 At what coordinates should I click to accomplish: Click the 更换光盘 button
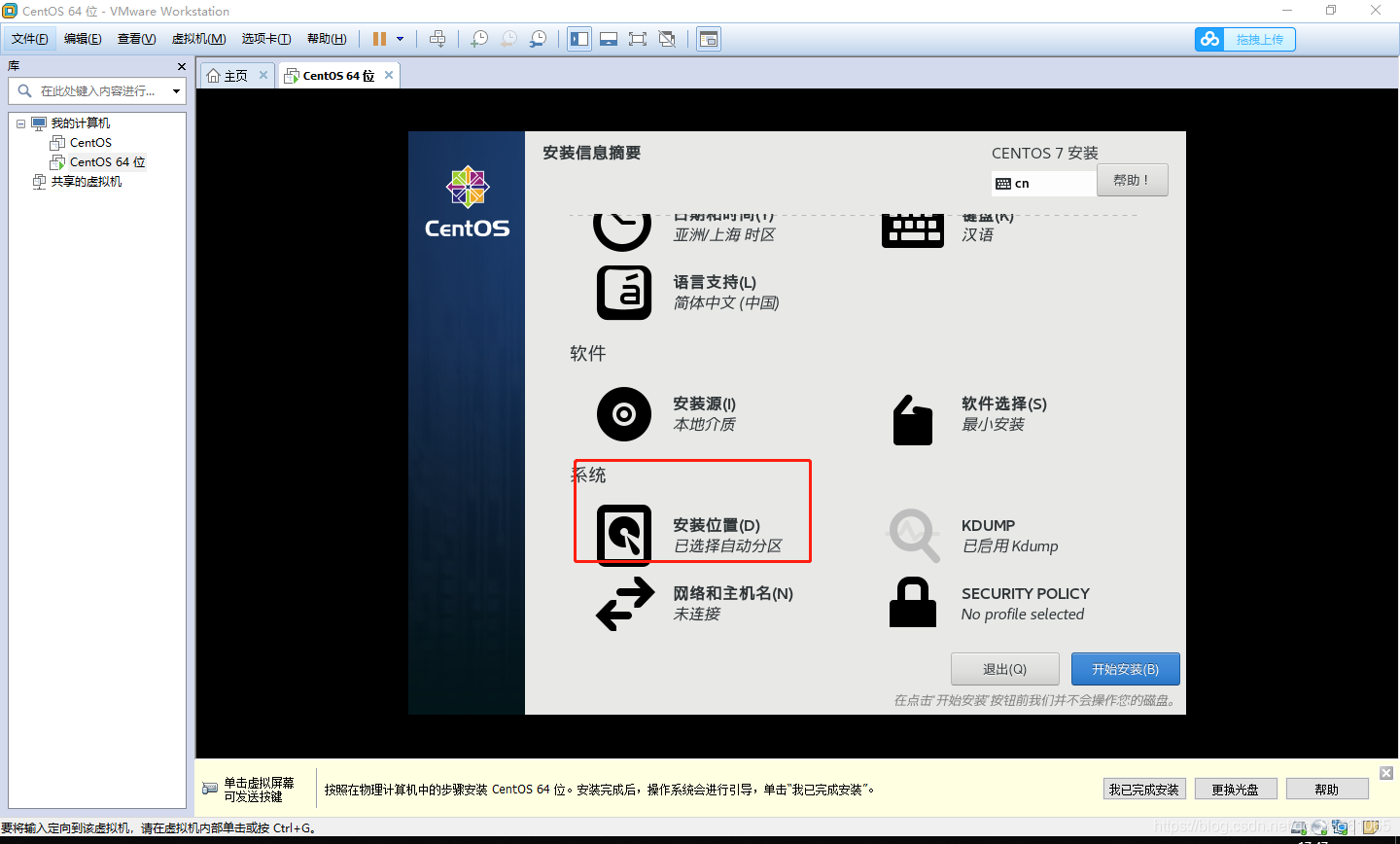pos(1236,790)
